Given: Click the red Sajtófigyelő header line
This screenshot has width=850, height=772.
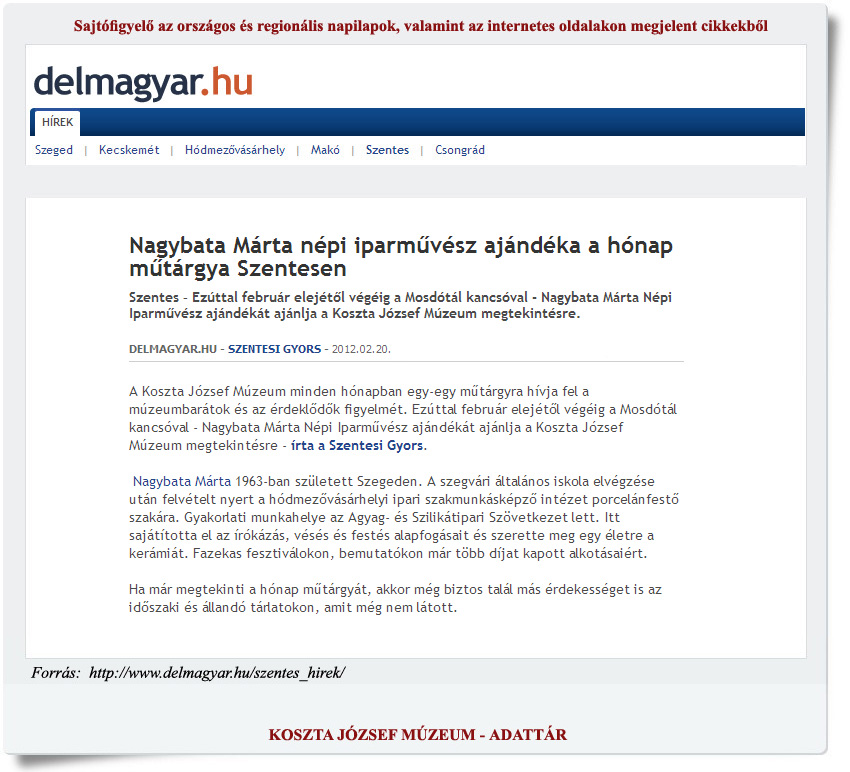Looking at the screenshot, I should [x=421, y=26].
